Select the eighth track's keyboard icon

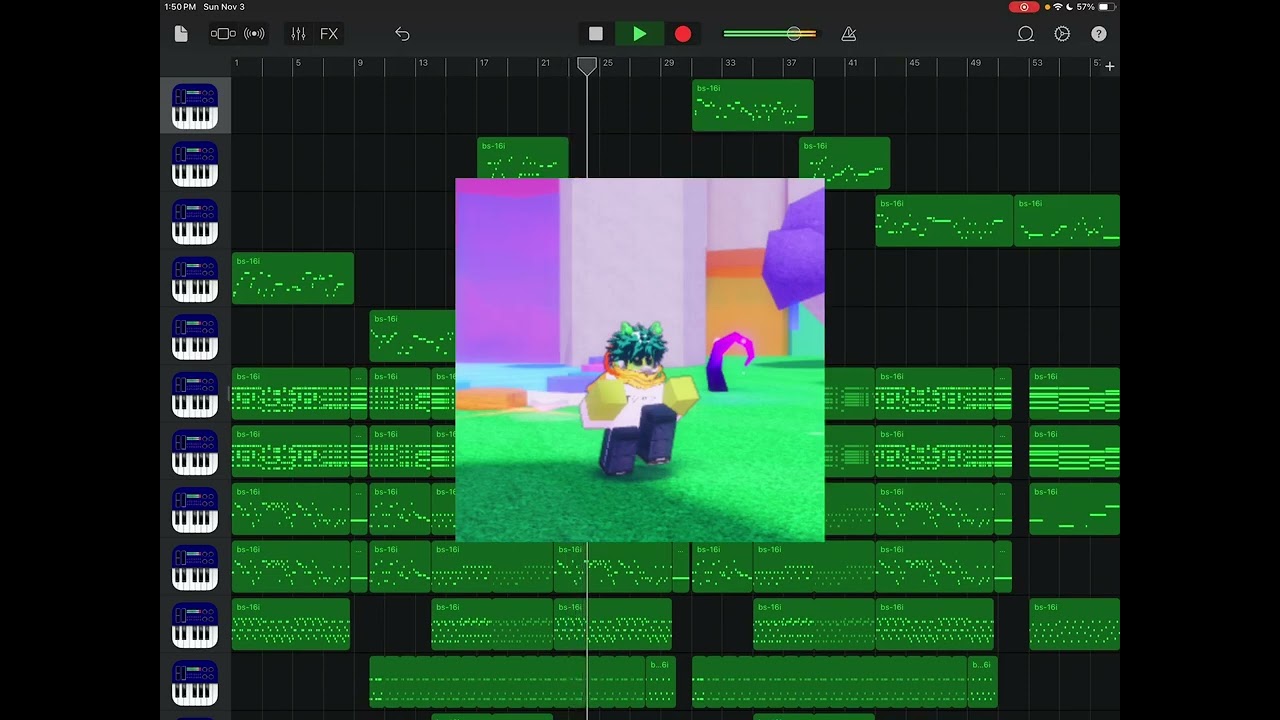(x=195, y=510)
